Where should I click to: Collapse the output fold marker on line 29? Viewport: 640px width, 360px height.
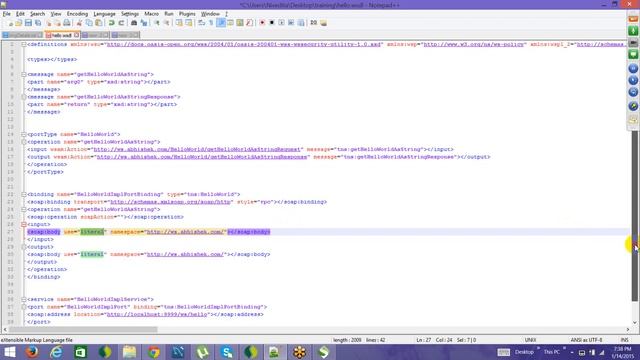tap(24, 247)
